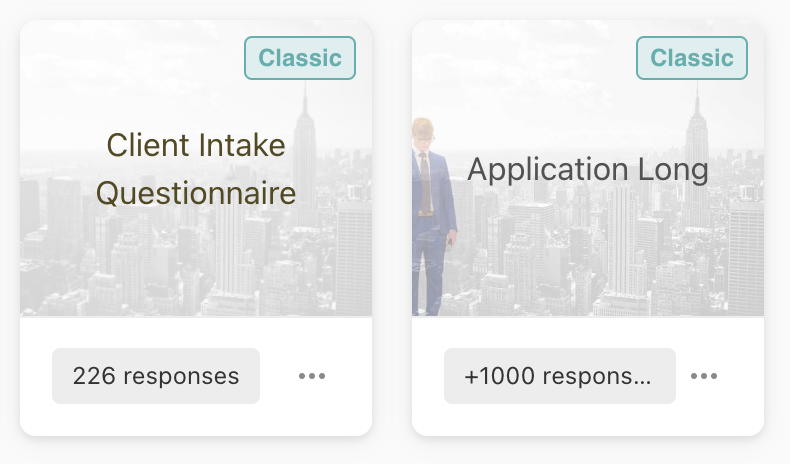The height and width of the screenshot is (464, 790).
Task: Open more options for Client Intake Questionnaire
Action: (x=312, y=377)
